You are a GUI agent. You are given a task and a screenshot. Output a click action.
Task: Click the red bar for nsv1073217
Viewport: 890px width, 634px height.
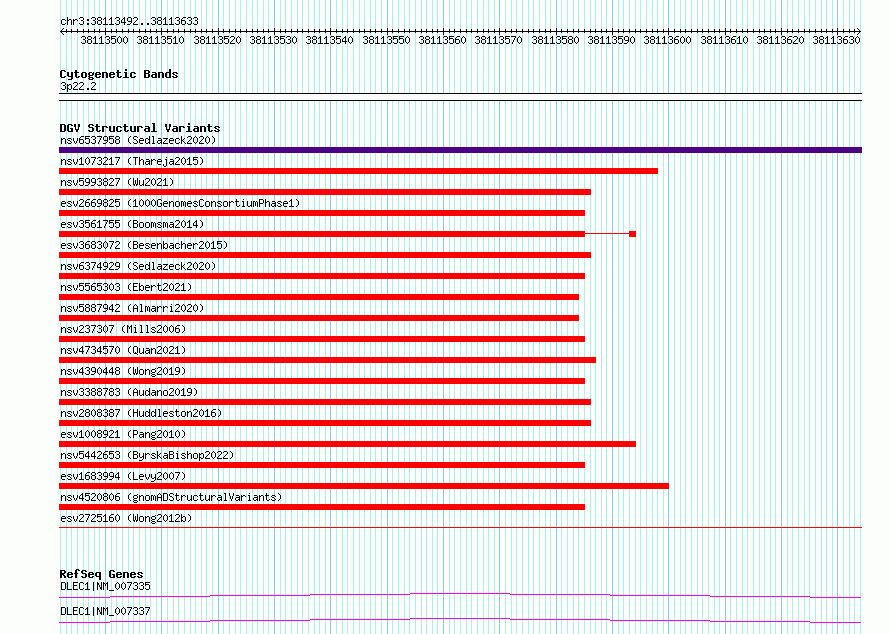pyautogui.click(x=358, y=171)
